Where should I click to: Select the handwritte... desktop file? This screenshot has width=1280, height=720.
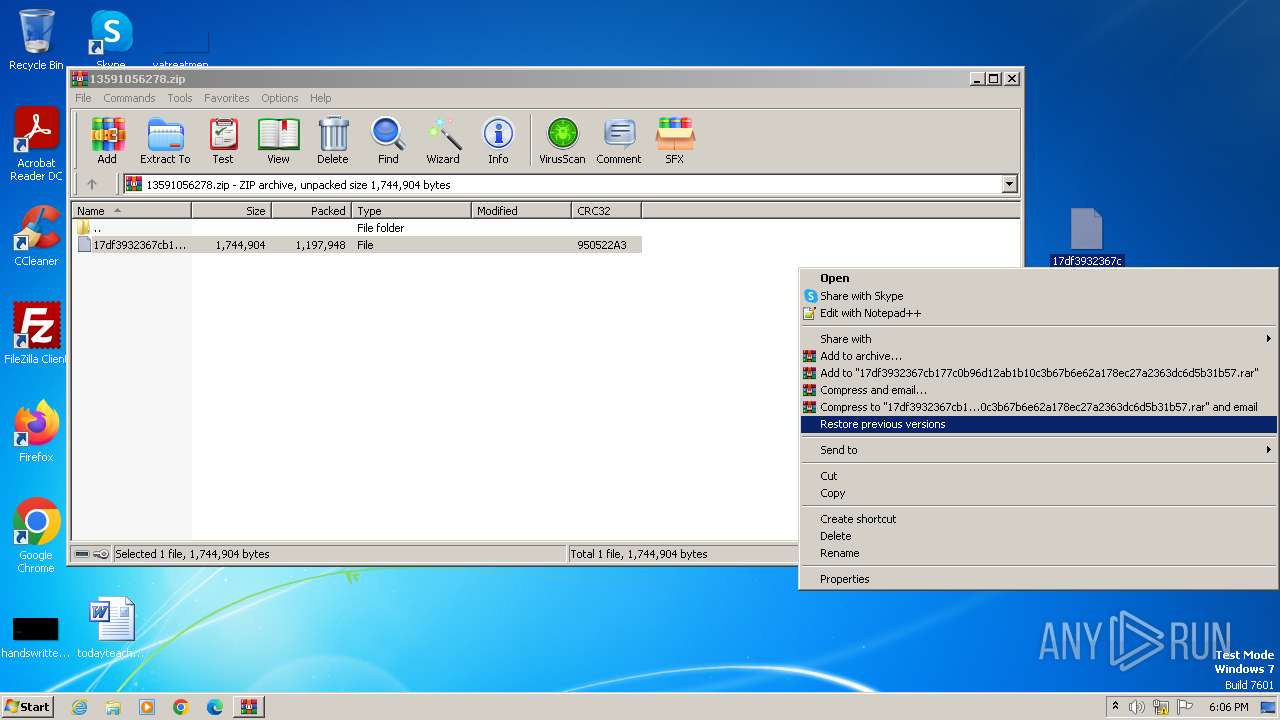tap(36, 636)
